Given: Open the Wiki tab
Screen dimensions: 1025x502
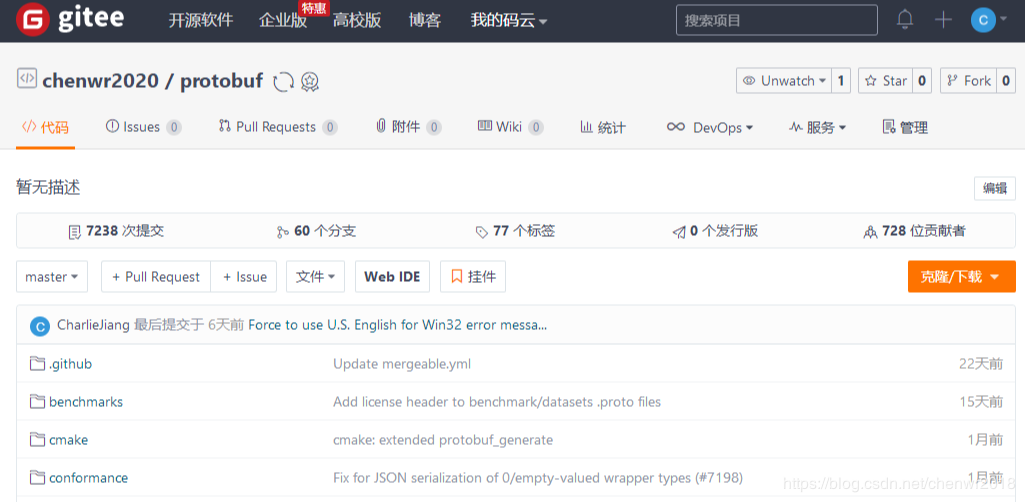Looking at the screenshot, I should (511, 127).
